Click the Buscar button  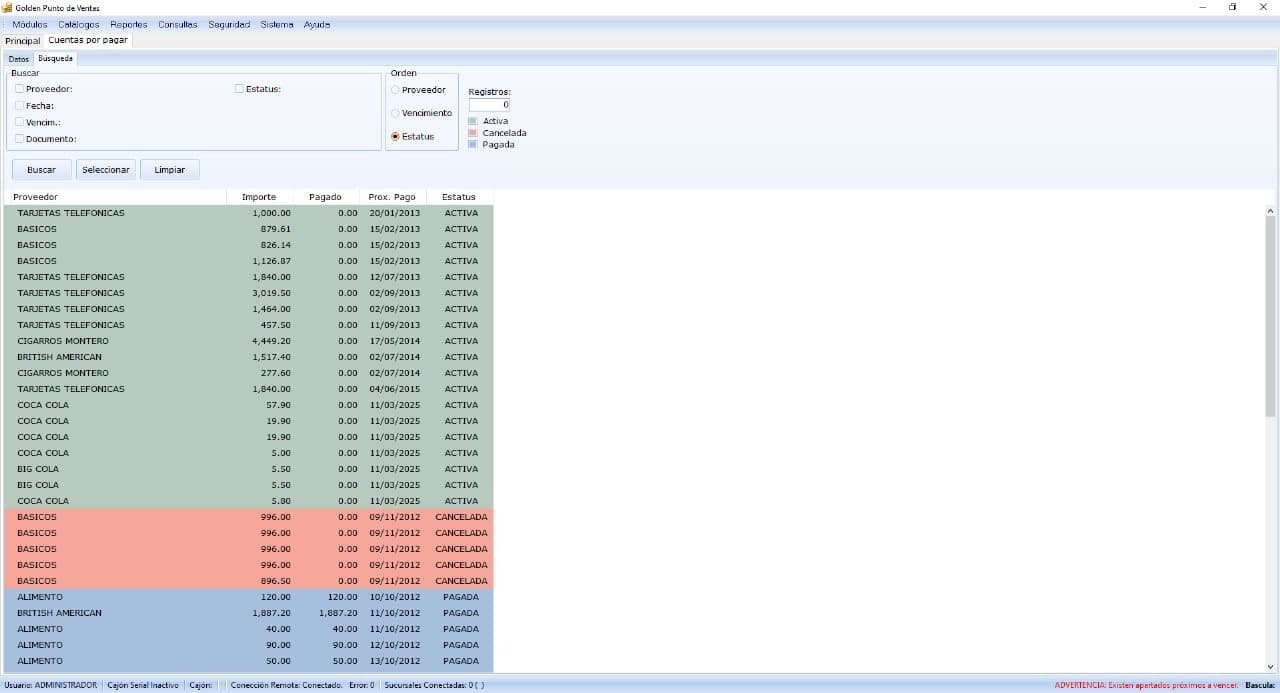(x=41, y=170)
